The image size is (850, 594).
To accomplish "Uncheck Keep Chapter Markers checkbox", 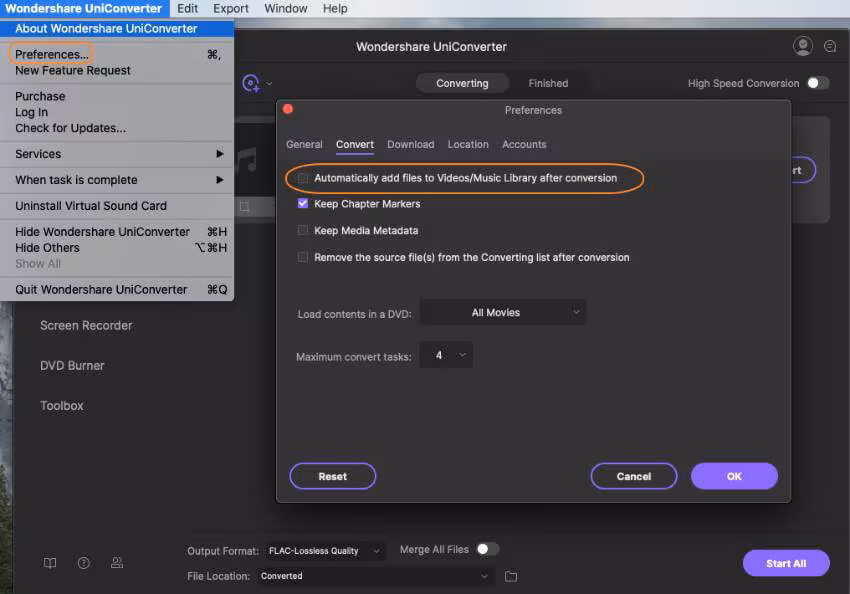I will [302, 204].
